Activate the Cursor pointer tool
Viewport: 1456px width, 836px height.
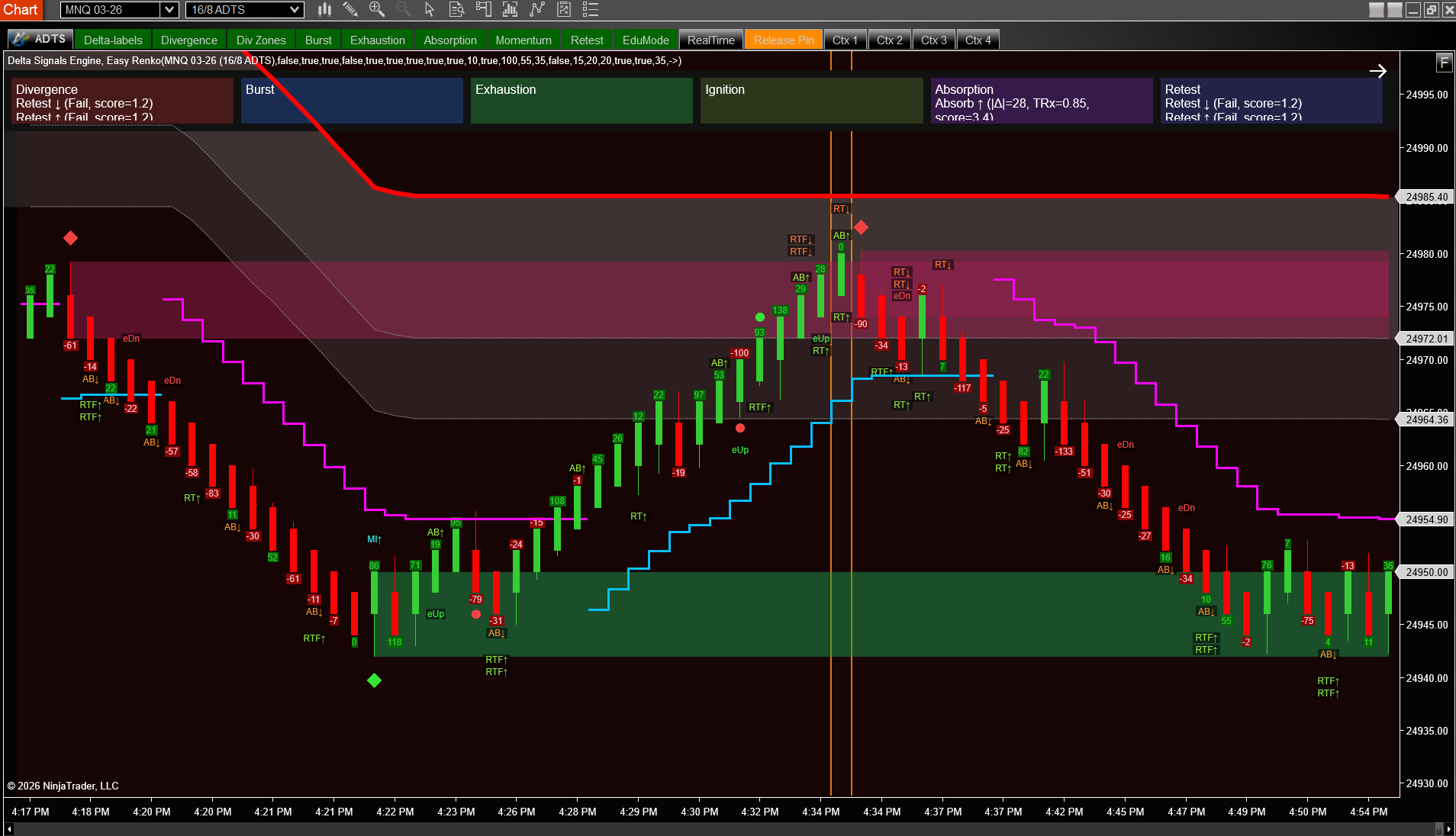(430, 10)
